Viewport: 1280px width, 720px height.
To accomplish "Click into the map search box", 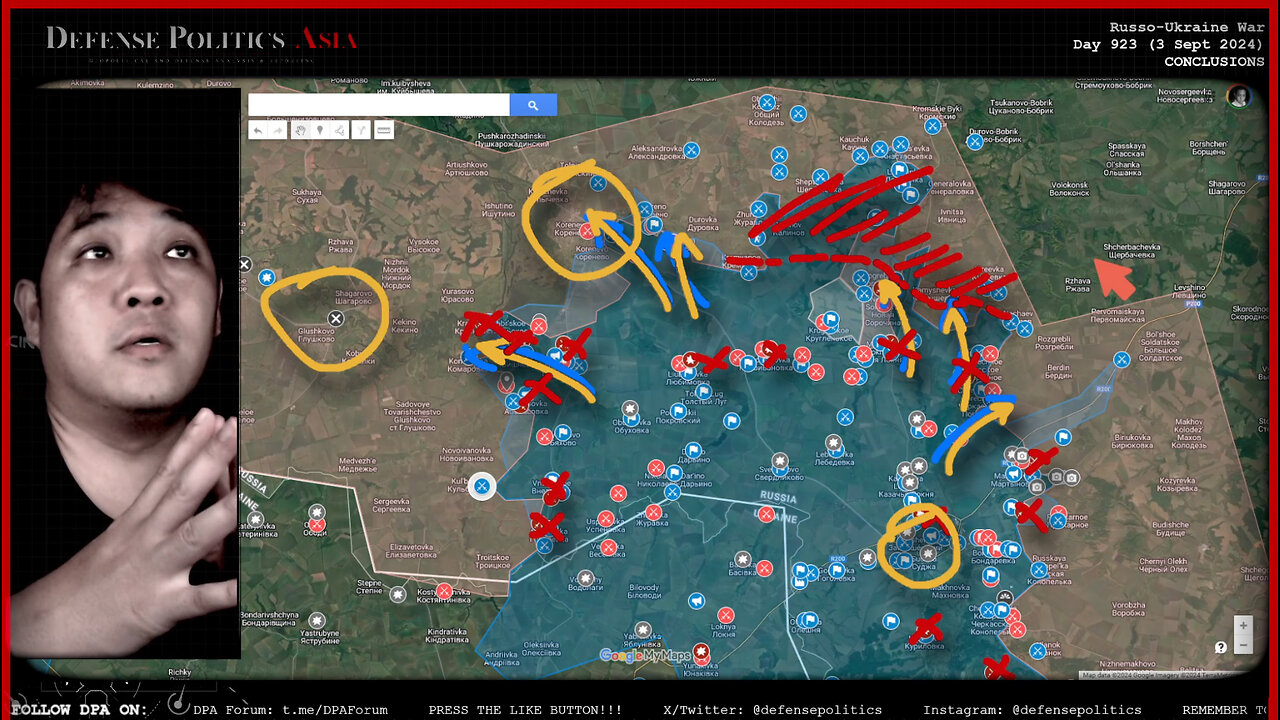I will pyautogui.click(x=379, y=105).
